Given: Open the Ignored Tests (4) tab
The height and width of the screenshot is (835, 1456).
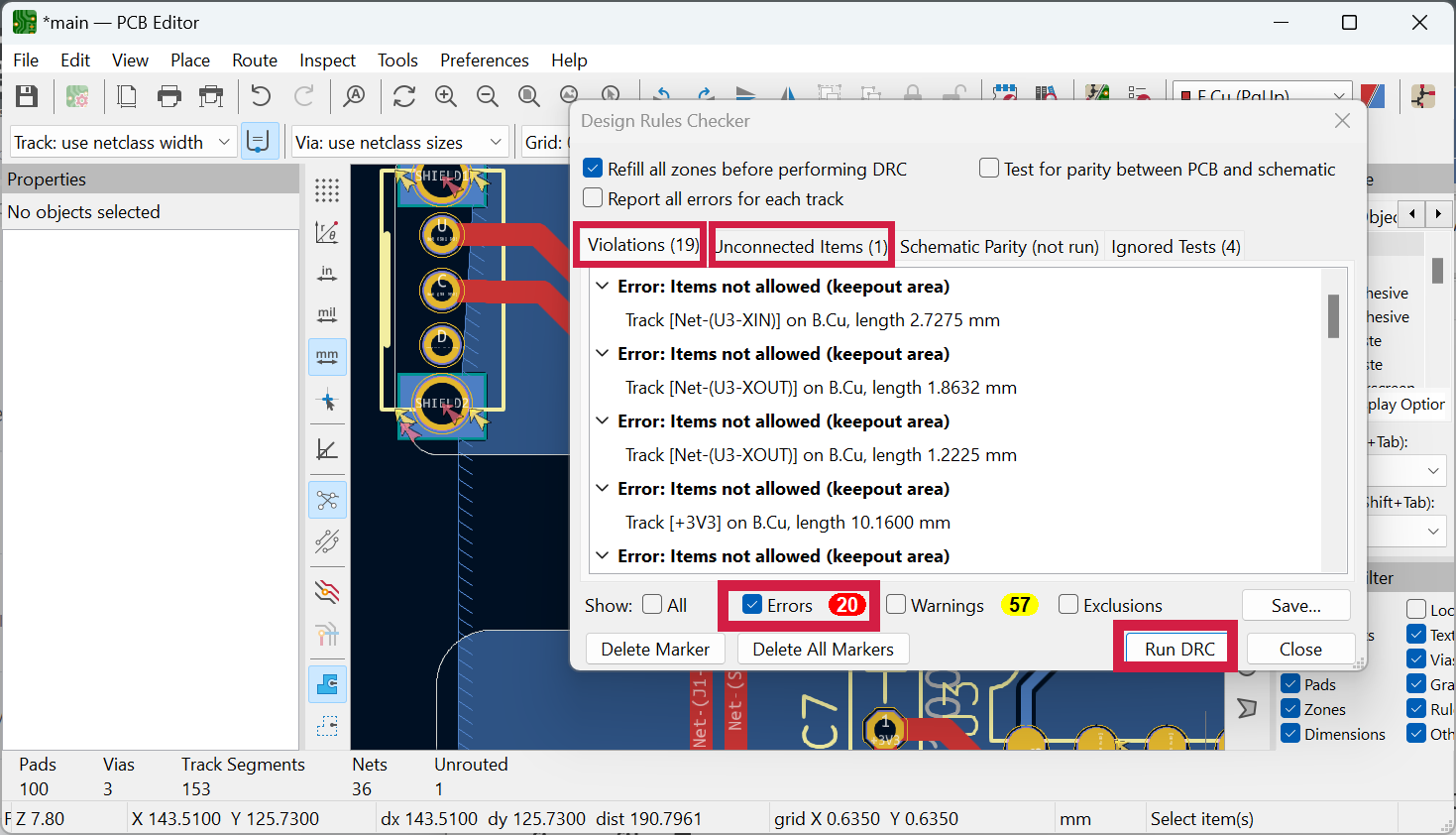Looking at the screenshot, I should click(x=1176, y=246).
